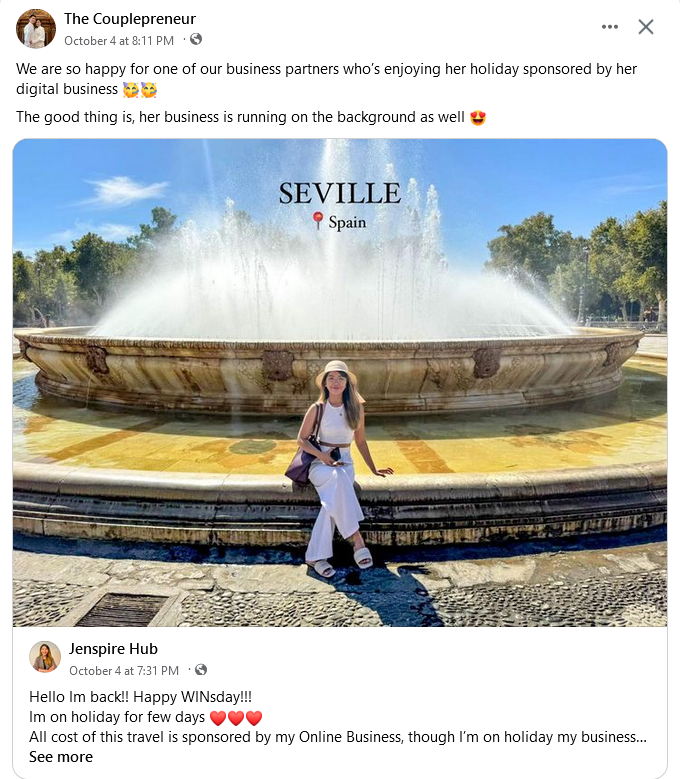This screenshot has width=680, height=779.
Task: Click the smiling emojis after 'digital business'
Action: [x=140, y=90]
